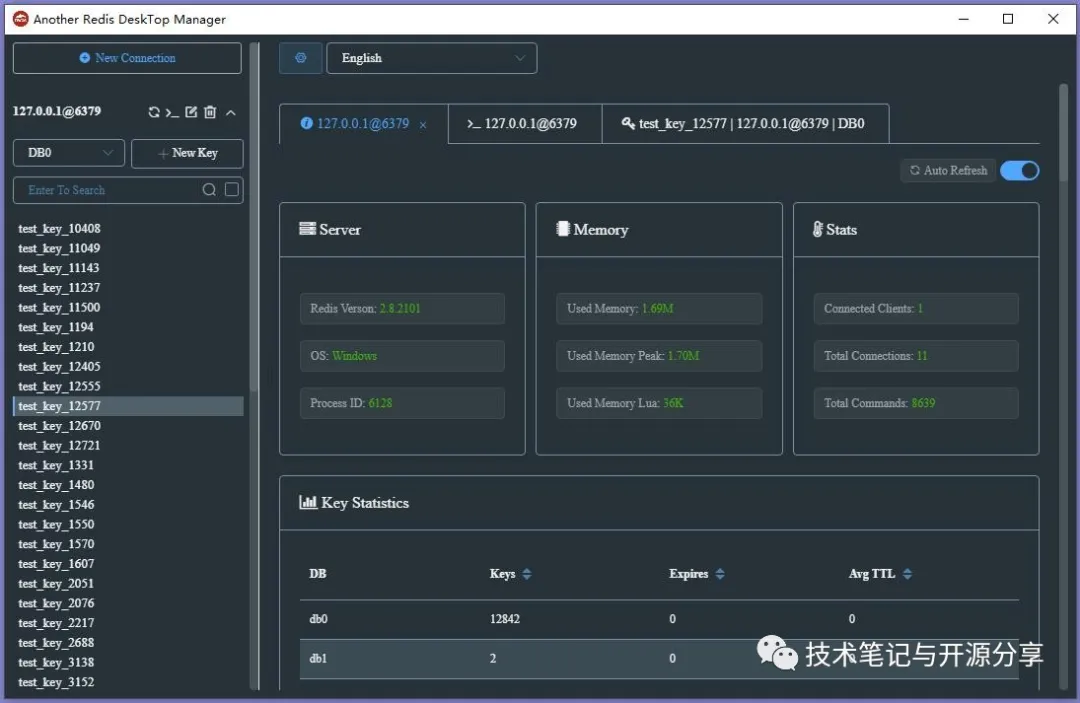This screenshot has height=703, width=1080.
Task: Click the New Connection button
Action: coord(127,58)
